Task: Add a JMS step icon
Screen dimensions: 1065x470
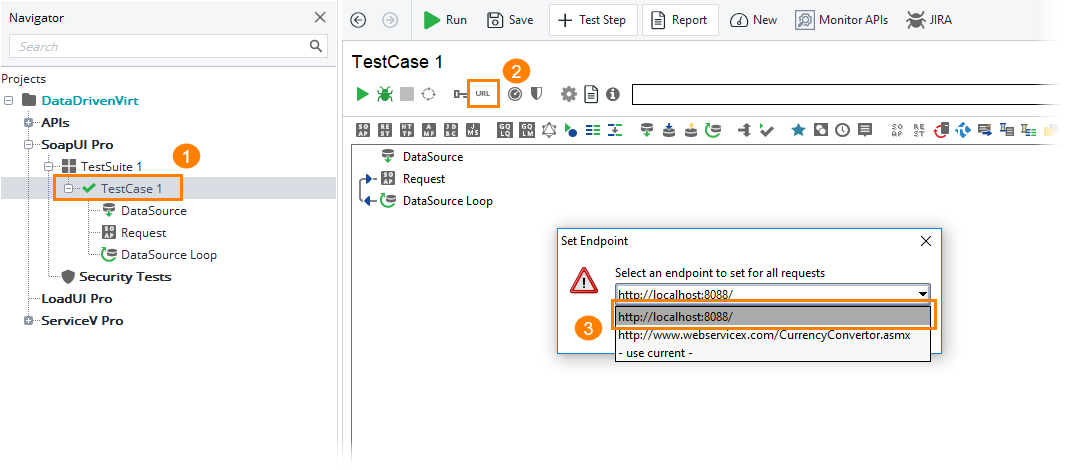Action: pos(472,130)
